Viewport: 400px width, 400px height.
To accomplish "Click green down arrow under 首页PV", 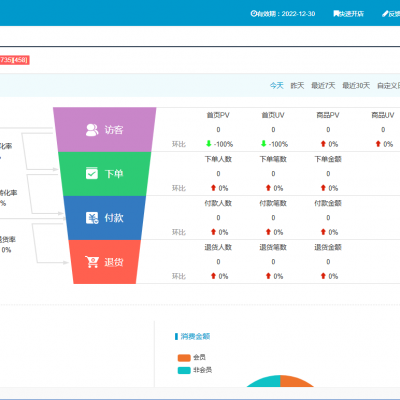I will pos(209,144).
